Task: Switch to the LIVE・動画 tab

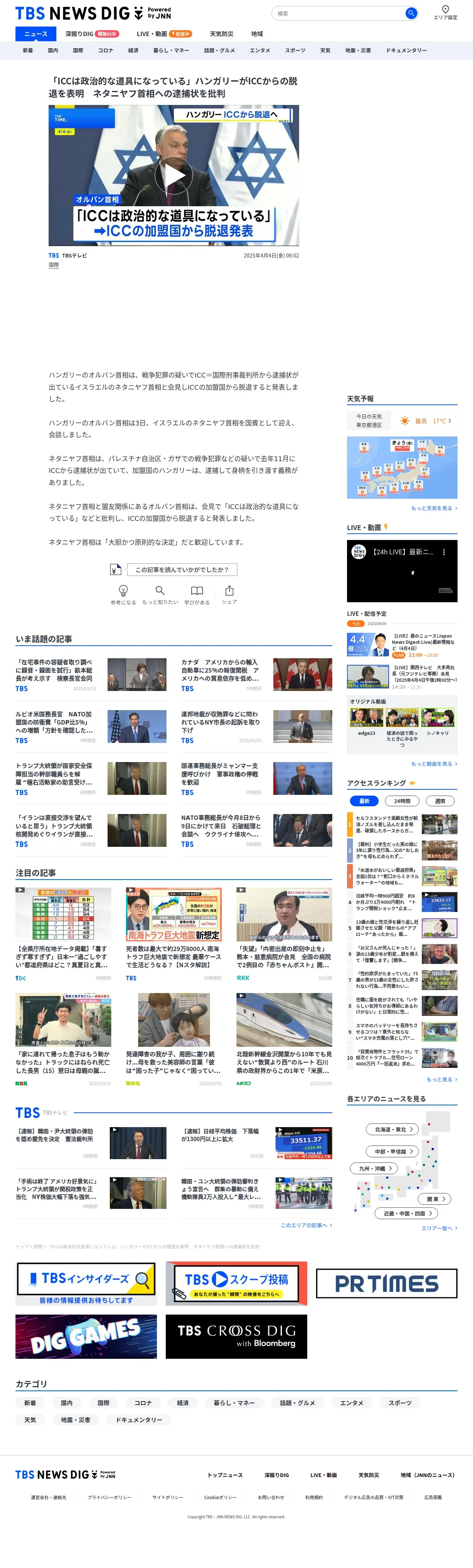Action: click(x=164, y=34)
